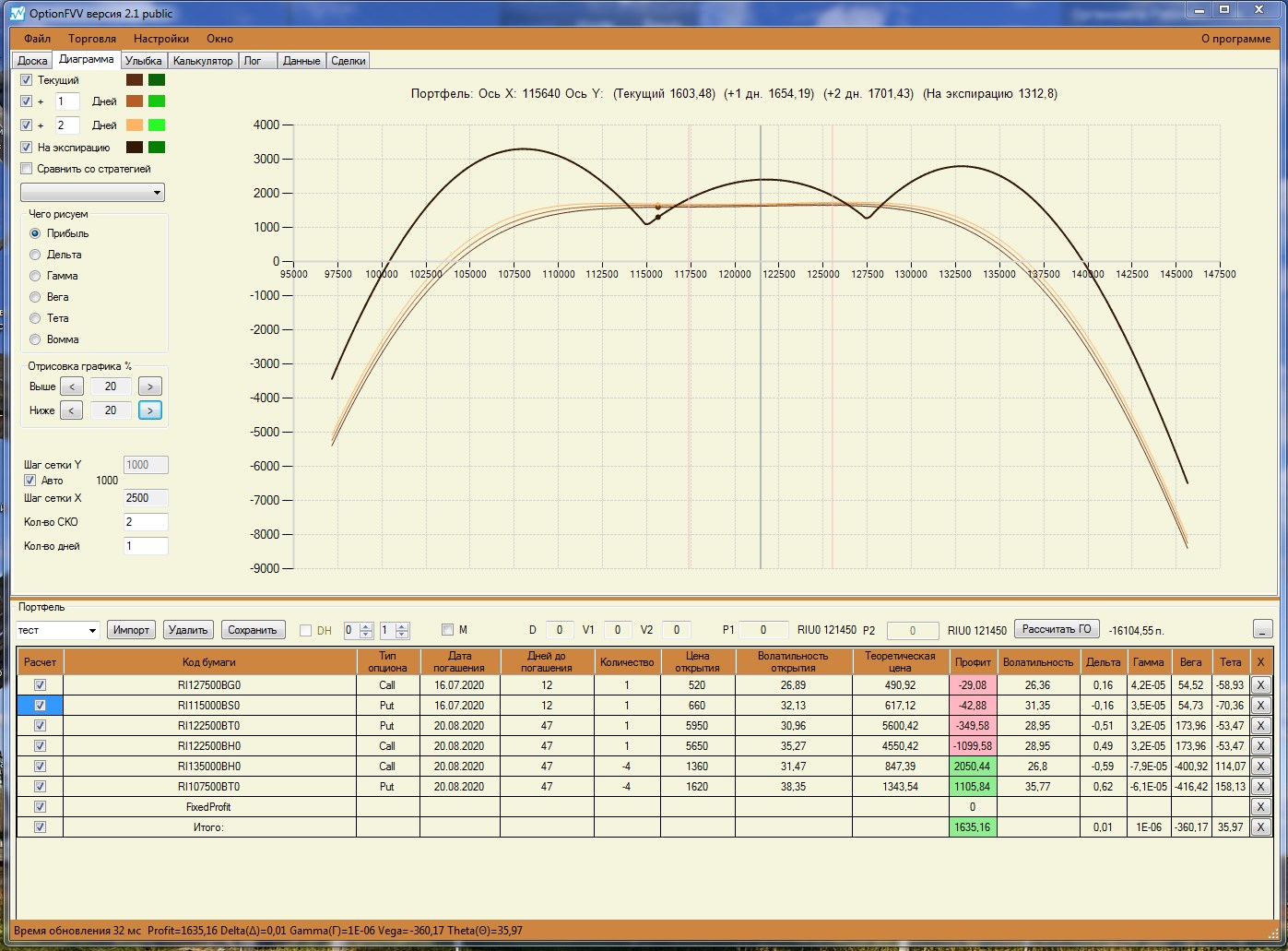The height and width of the screenshot is (951, 1288).
Task: Delete the RI135000BH0 position with X
Action: 1260,767
